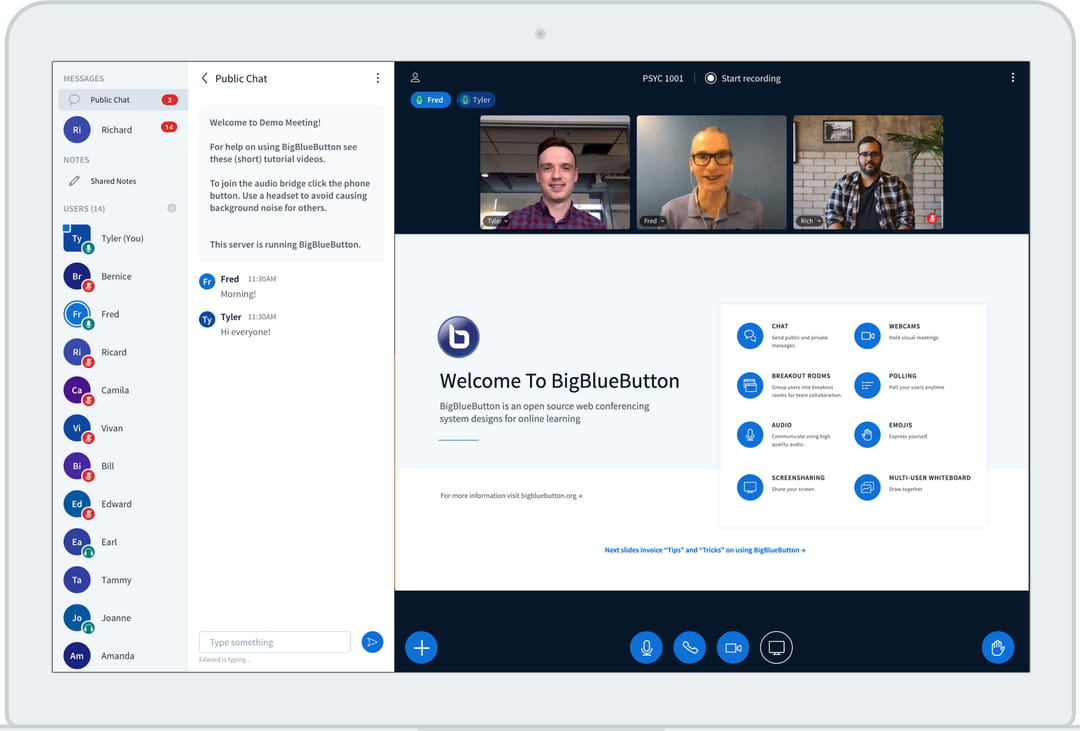The image size is (1080, 731).
Task: Open users settings gear
Action: click(x=172, y=208)
